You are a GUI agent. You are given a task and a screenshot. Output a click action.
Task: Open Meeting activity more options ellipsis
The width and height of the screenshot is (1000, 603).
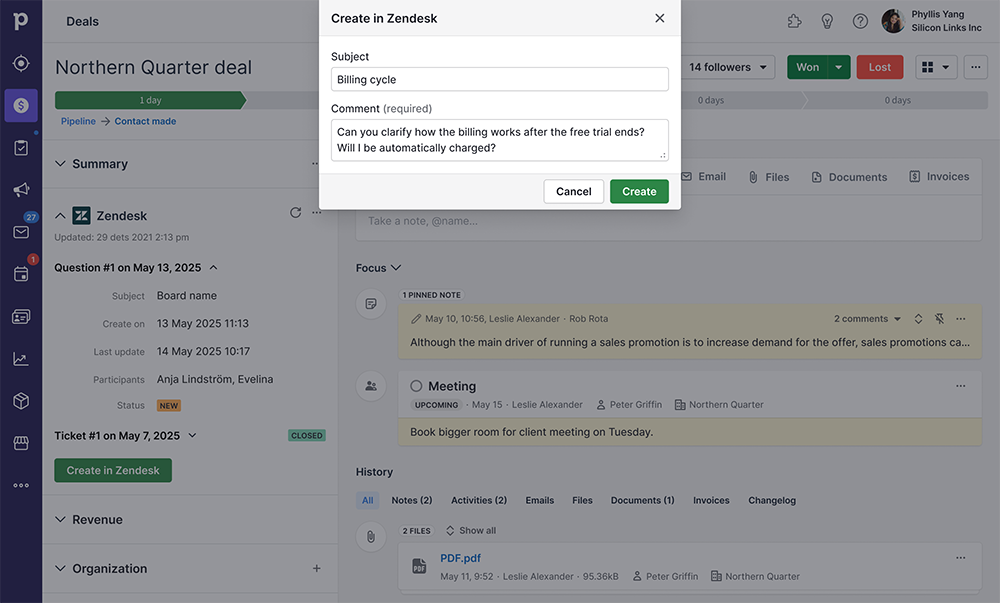pyautogui.click(x=960, y=386)
